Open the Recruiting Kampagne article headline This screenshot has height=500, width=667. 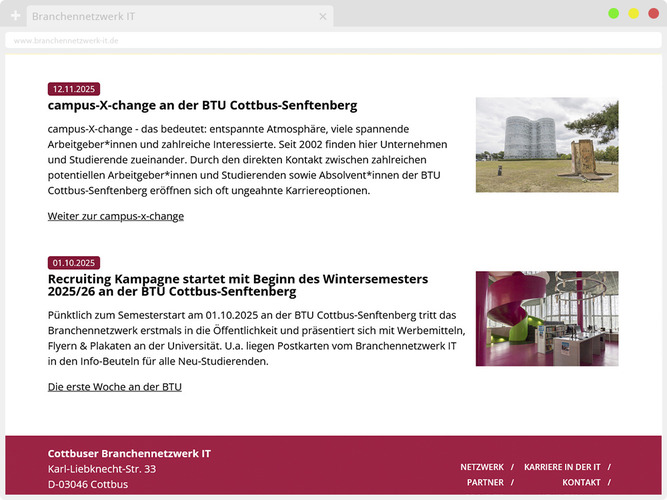click(x=237, y=285)
